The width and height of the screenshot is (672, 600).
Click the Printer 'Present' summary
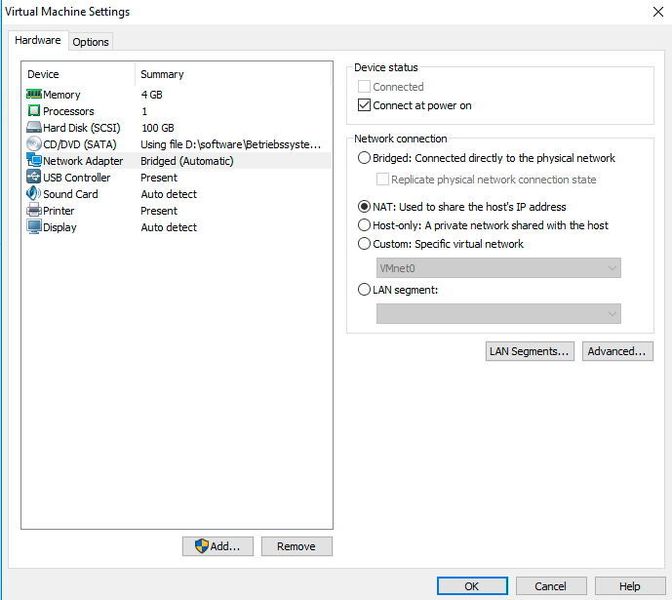(159, 211)
